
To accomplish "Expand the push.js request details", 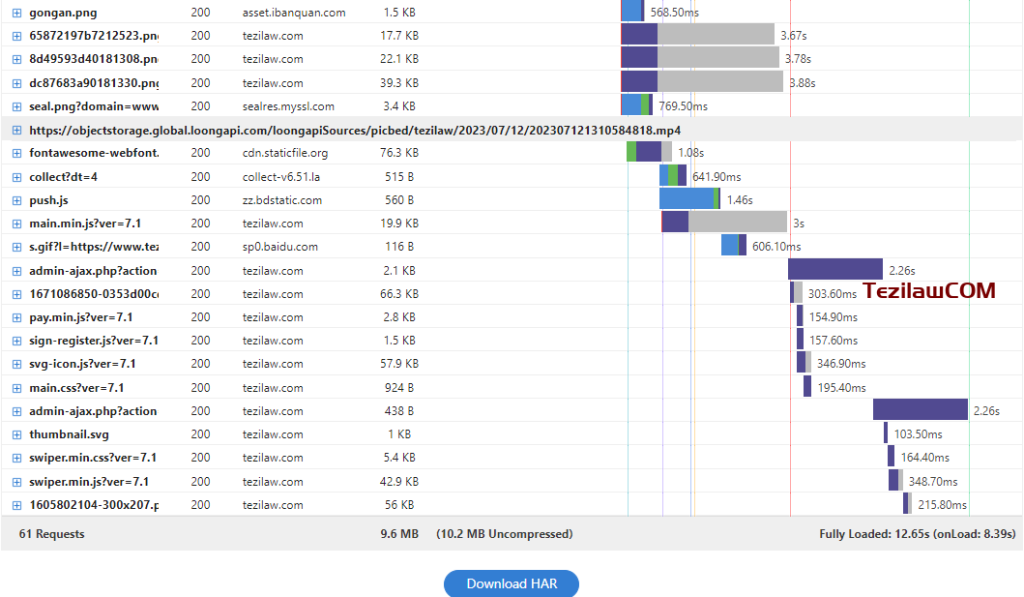I will coord(16,200).
